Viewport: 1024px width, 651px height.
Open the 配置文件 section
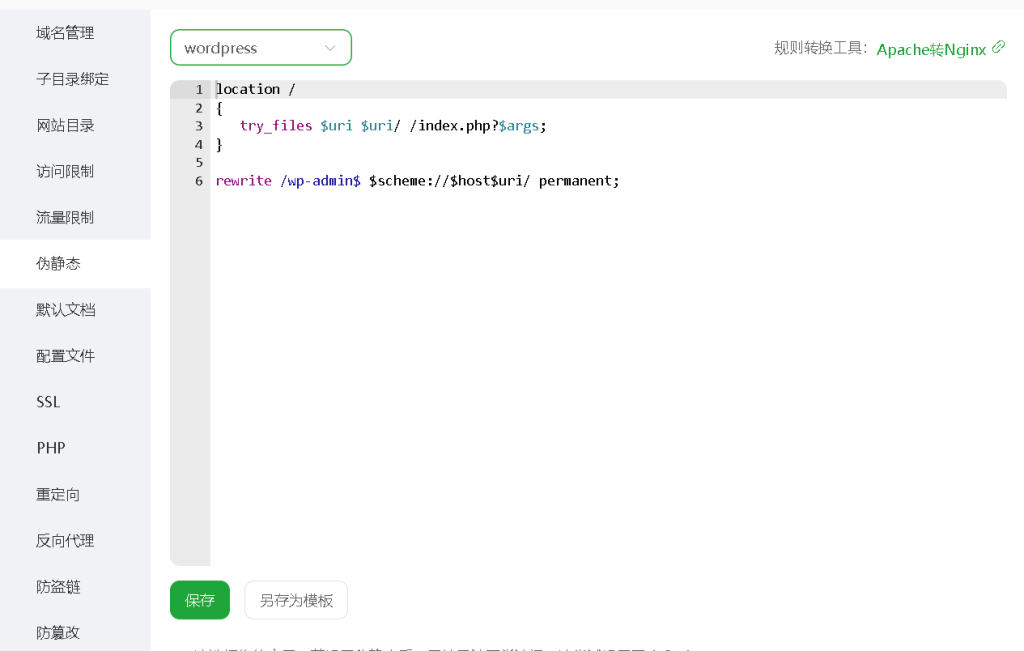tap(65, 356)
